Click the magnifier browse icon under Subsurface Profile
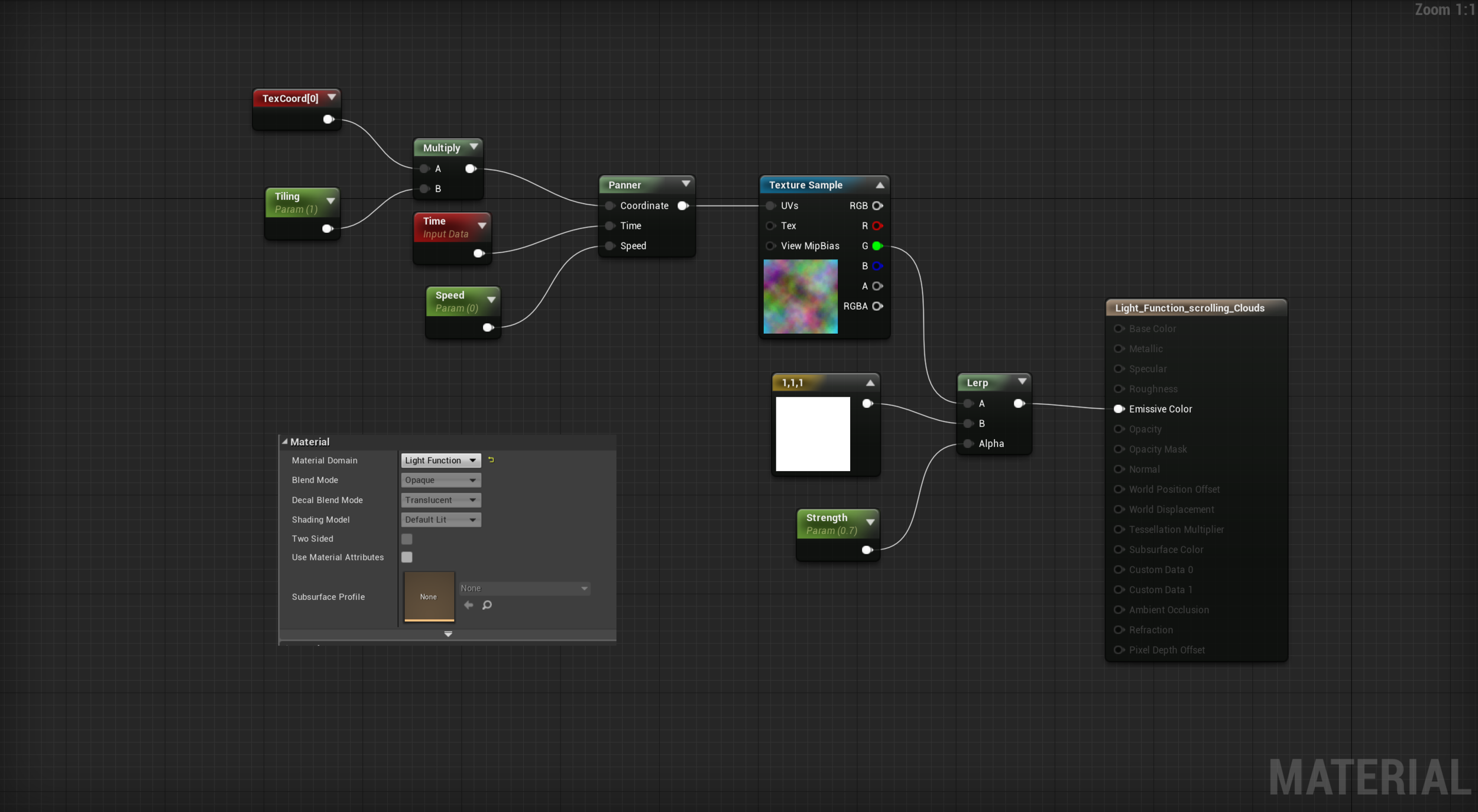 click(487, 605)
